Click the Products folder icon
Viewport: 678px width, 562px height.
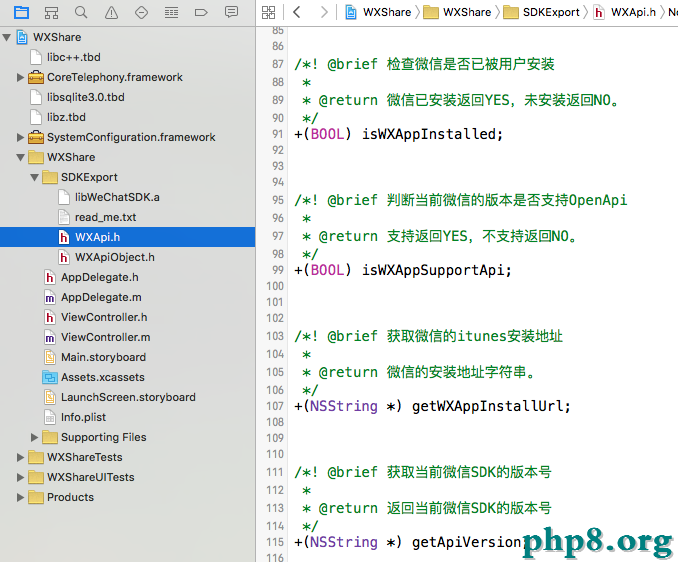pos(36,497)
